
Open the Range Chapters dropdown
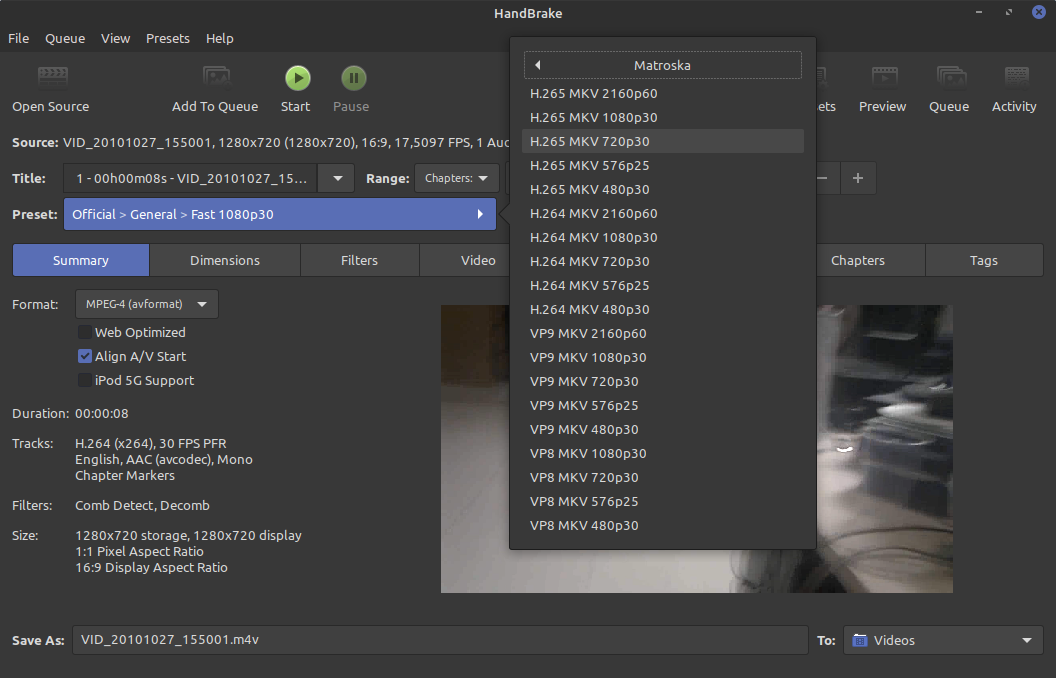click(x=457, y=178)
